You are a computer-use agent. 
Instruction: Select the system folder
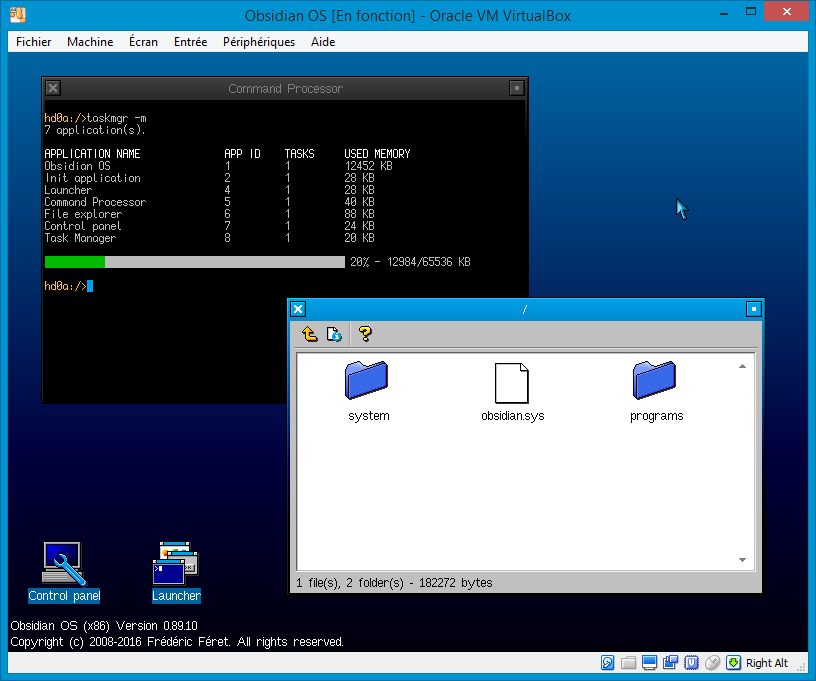click(x=368, y=391)
